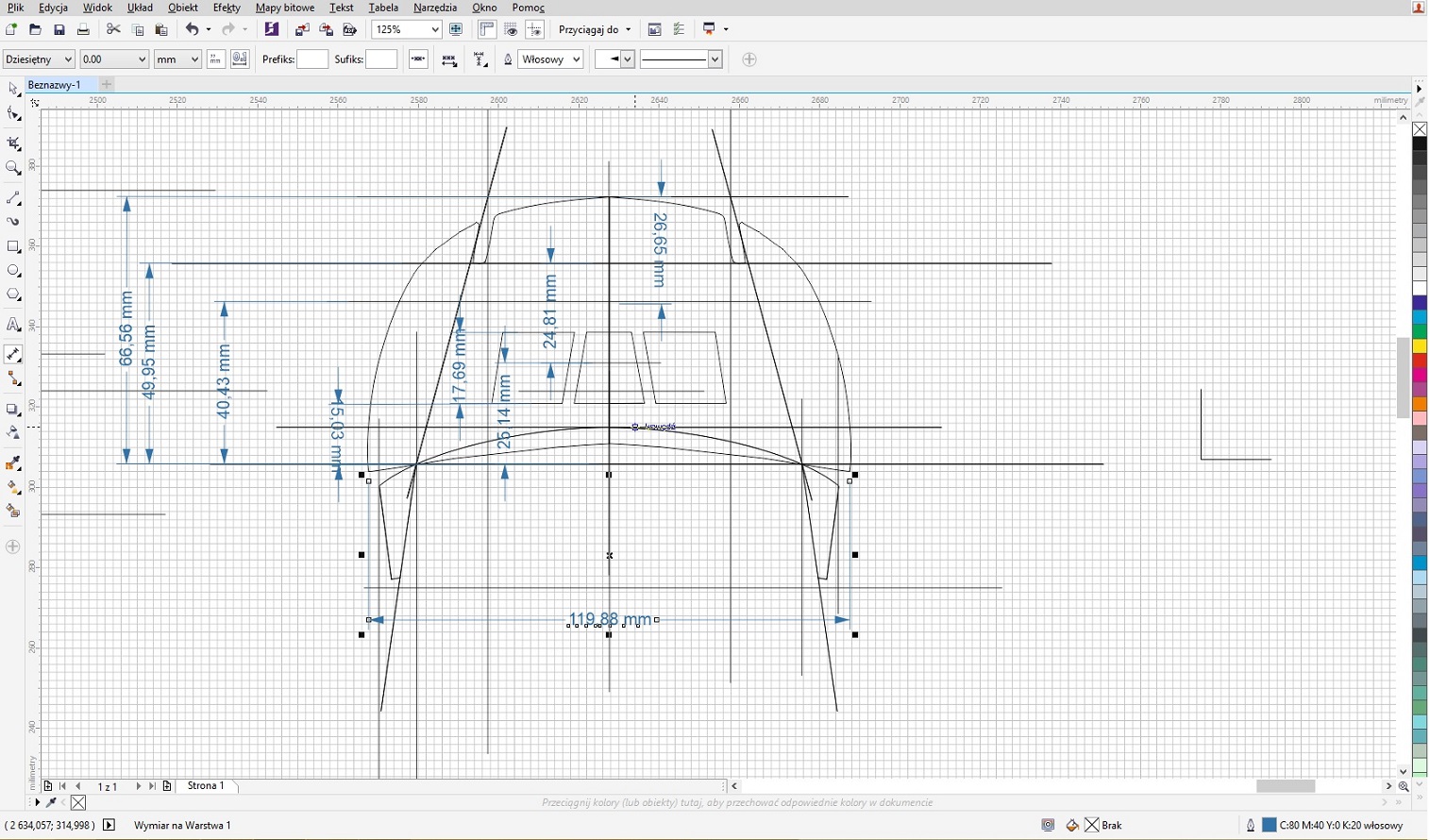Click the Przyciągaj do button

point(595,30)
